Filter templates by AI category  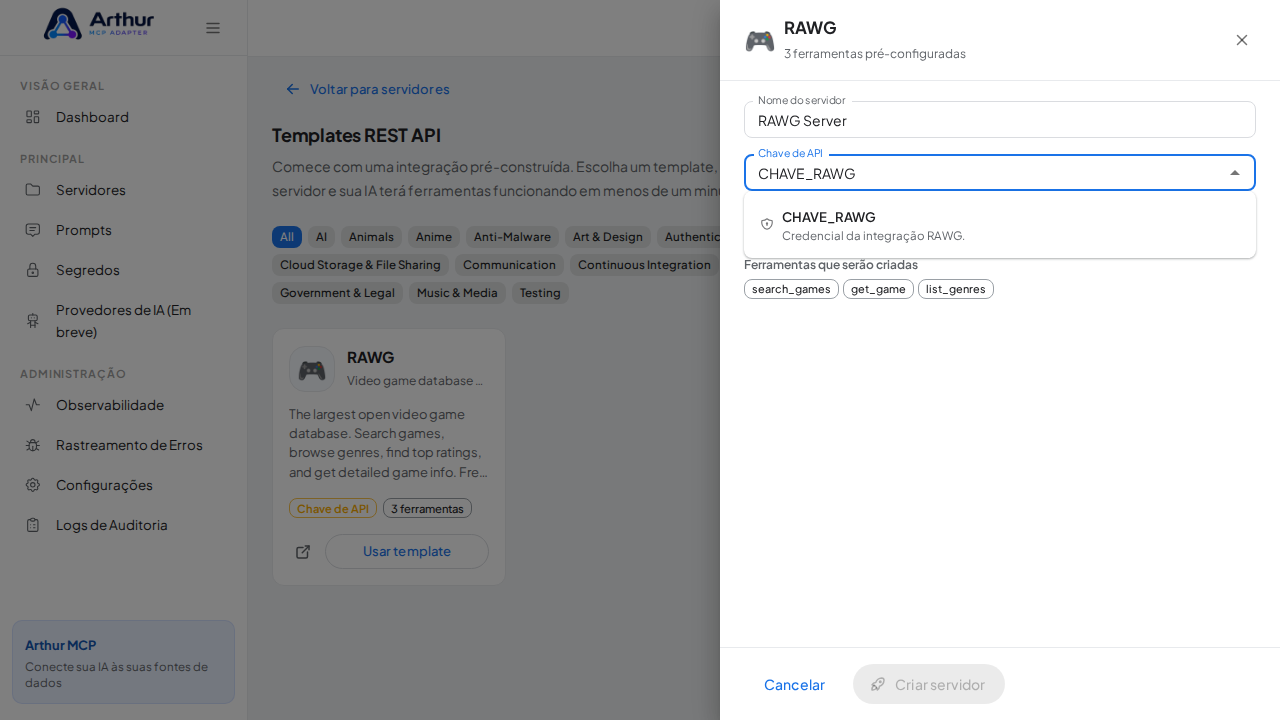click(x=321, y=237)
